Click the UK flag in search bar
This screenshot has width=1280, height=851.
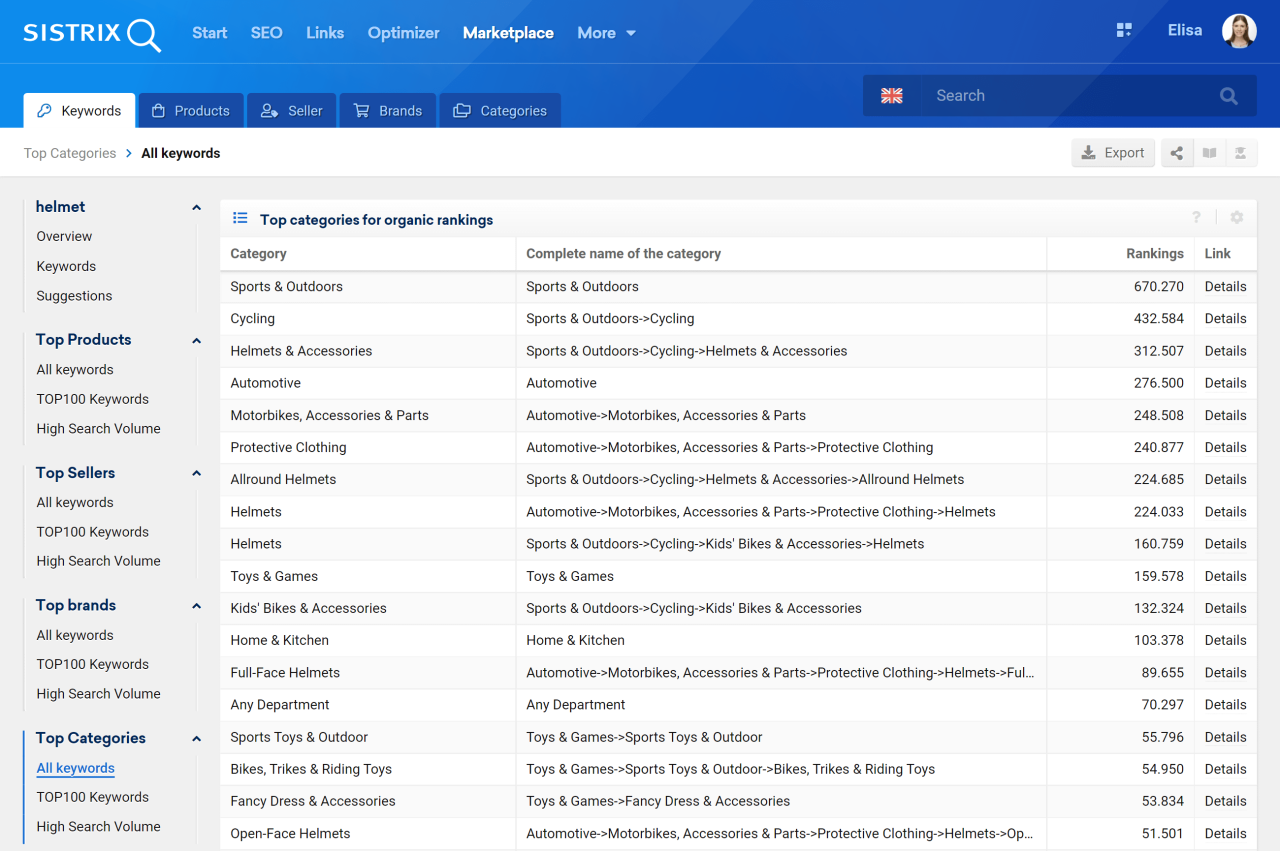click(x=891, y=95)
